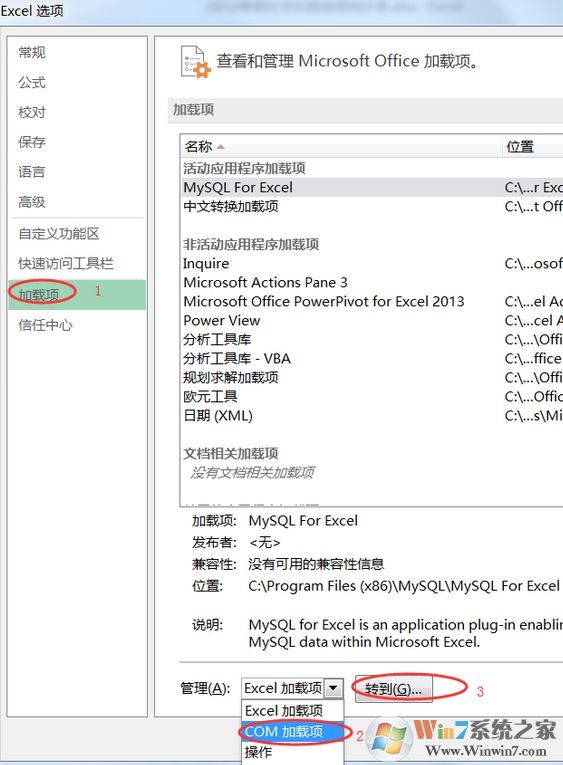
Task: Select the 中文转换加载项 row
Action: (x=372, y=206)
